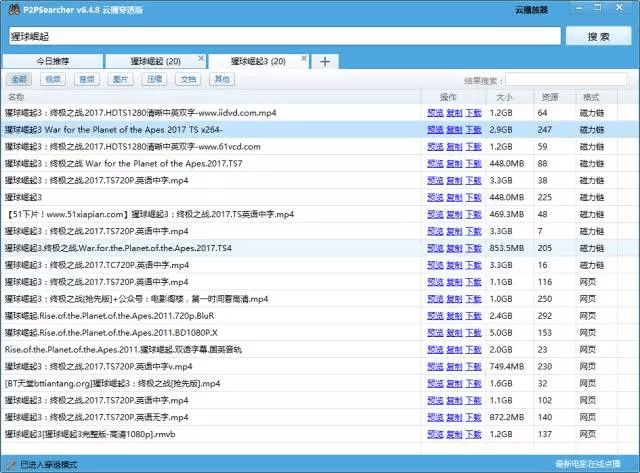Click 复制 link for the 749.4MB row
The image size is (640, 473).
pyautogui.click(x=454, y=367)
